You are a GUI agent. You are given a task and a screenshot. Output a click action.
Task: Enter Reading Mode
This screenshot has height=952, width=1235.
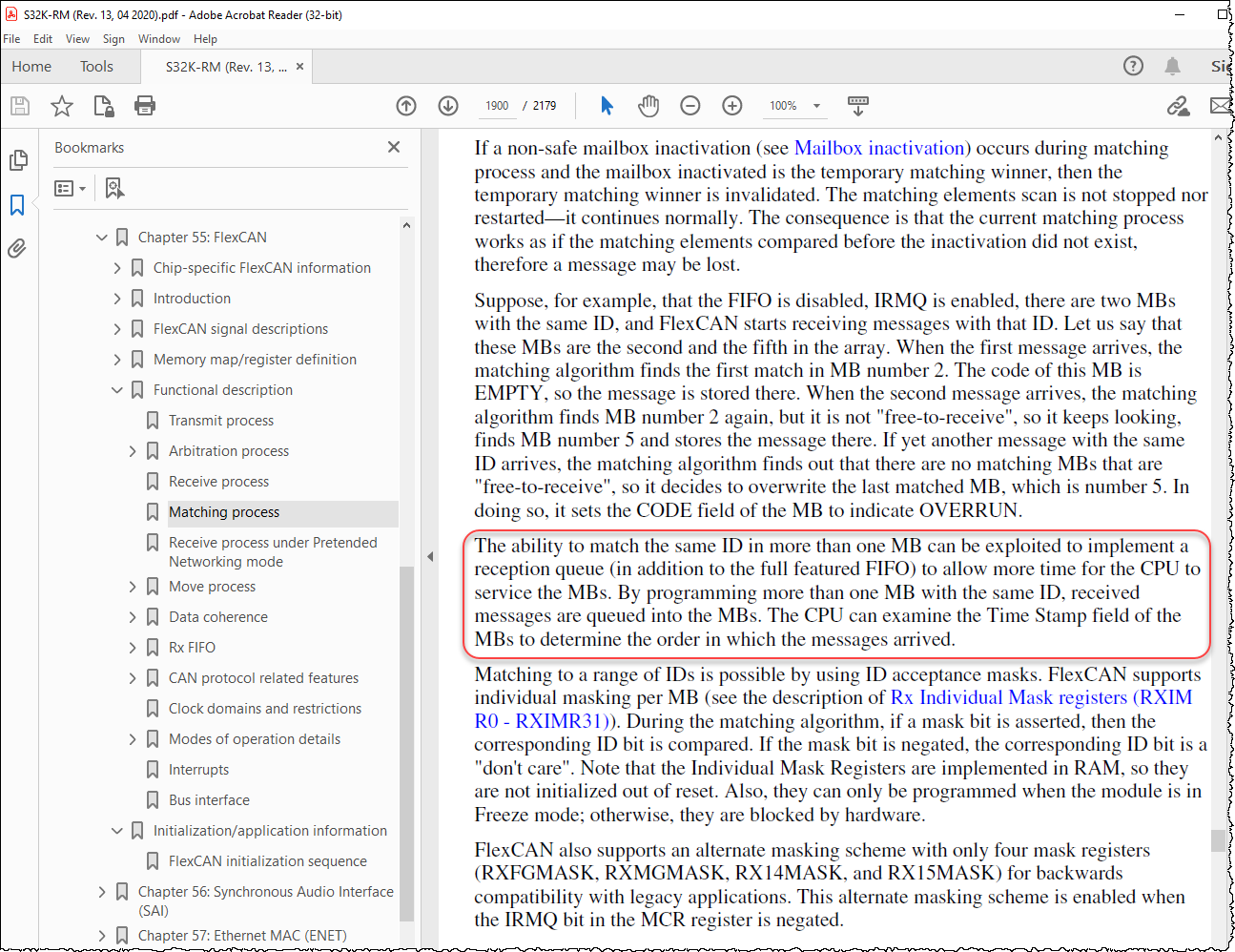[x=857, y=106]
